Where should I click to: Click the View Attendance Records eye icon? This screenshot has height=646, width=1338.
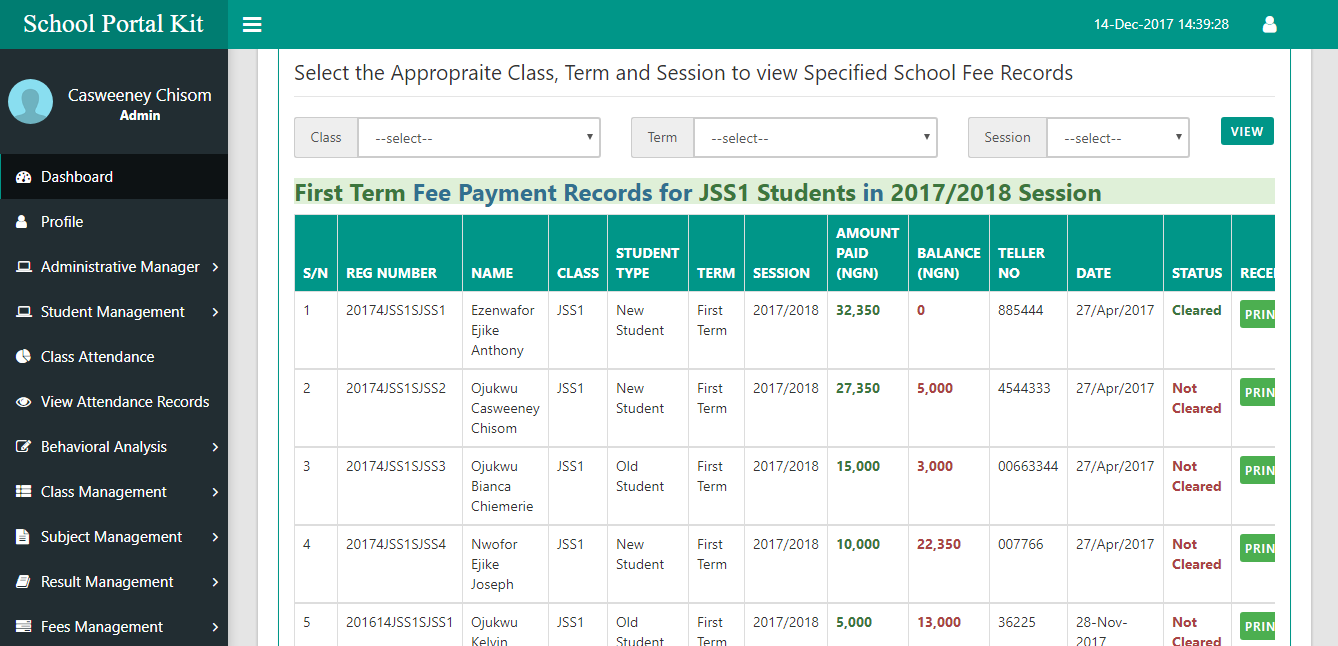(24, 402)
